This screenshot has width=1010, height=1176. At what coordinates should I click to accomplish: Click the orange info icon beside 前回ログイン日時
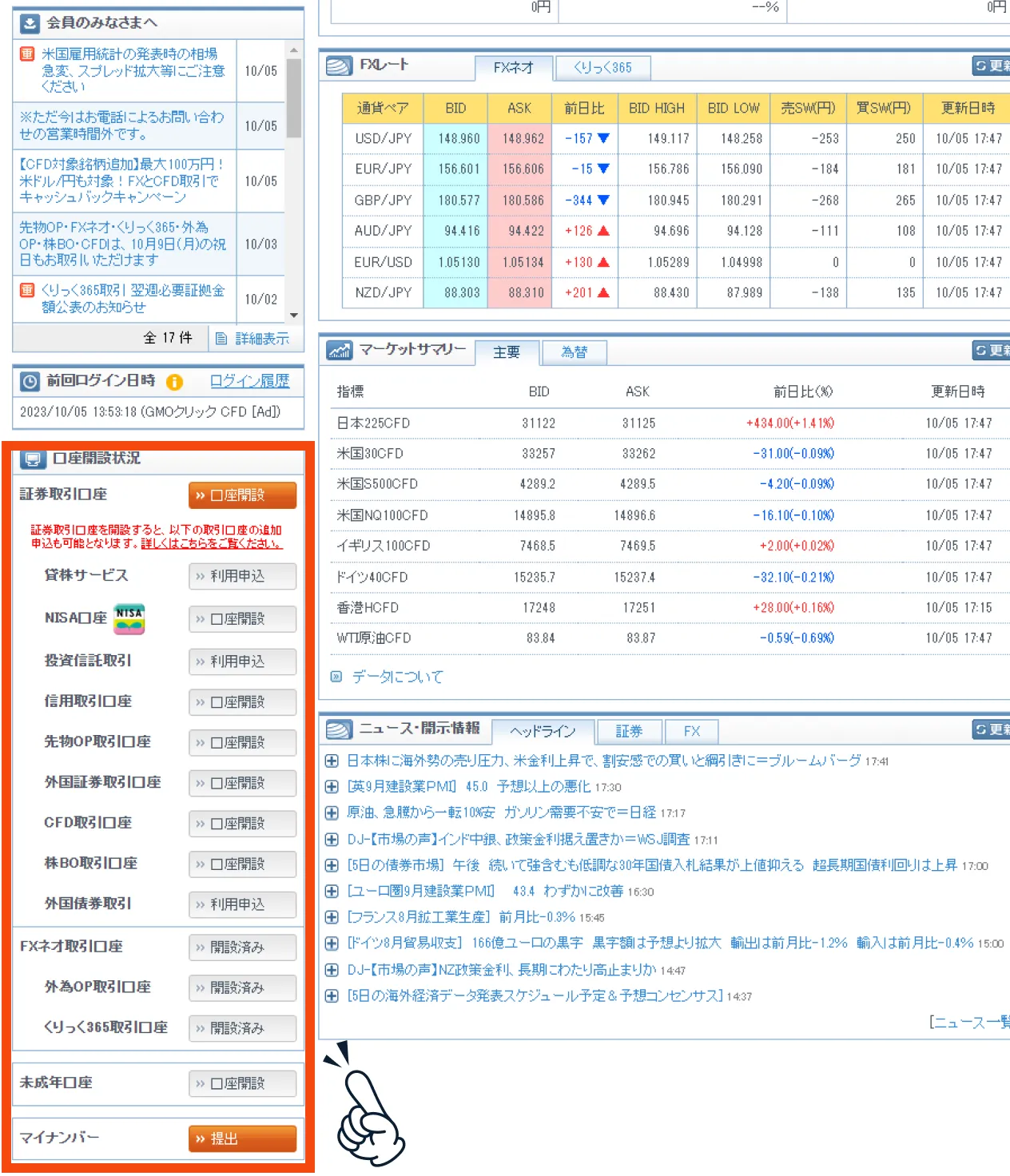174,382
